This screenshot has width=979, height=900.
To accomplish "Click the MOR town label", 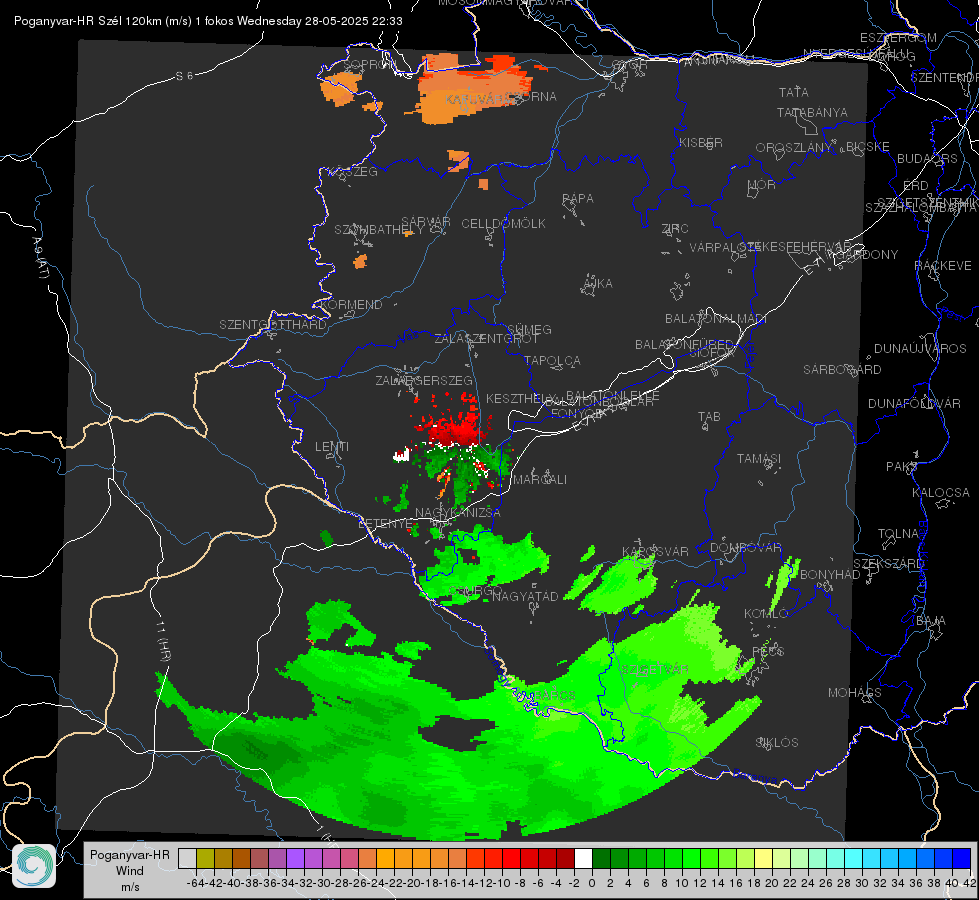I will (x=761, y=184).
